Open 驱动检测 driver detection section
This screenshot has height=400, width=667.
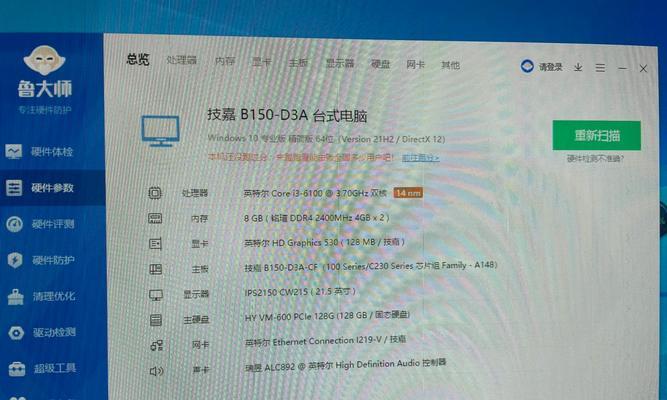(42, 332)
